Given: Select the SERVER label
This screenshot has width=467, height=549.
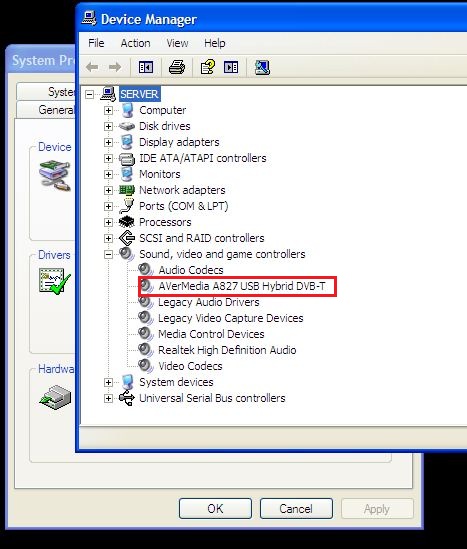Looking at the screenshot, I should tap(139, 94).
